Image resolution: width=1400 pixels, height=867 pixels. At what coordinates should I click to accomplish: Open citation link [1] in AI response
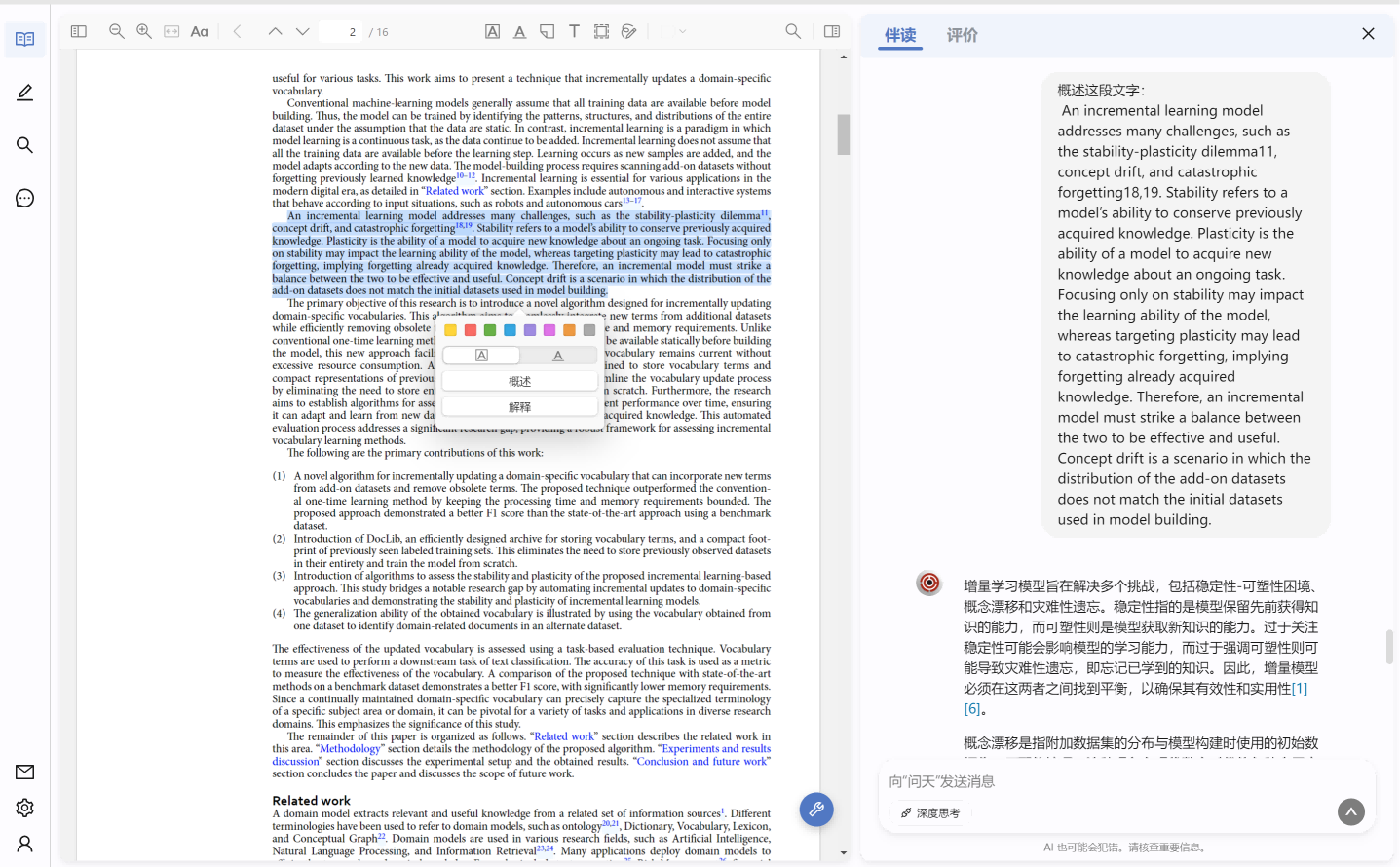[x=1300, y=689]
